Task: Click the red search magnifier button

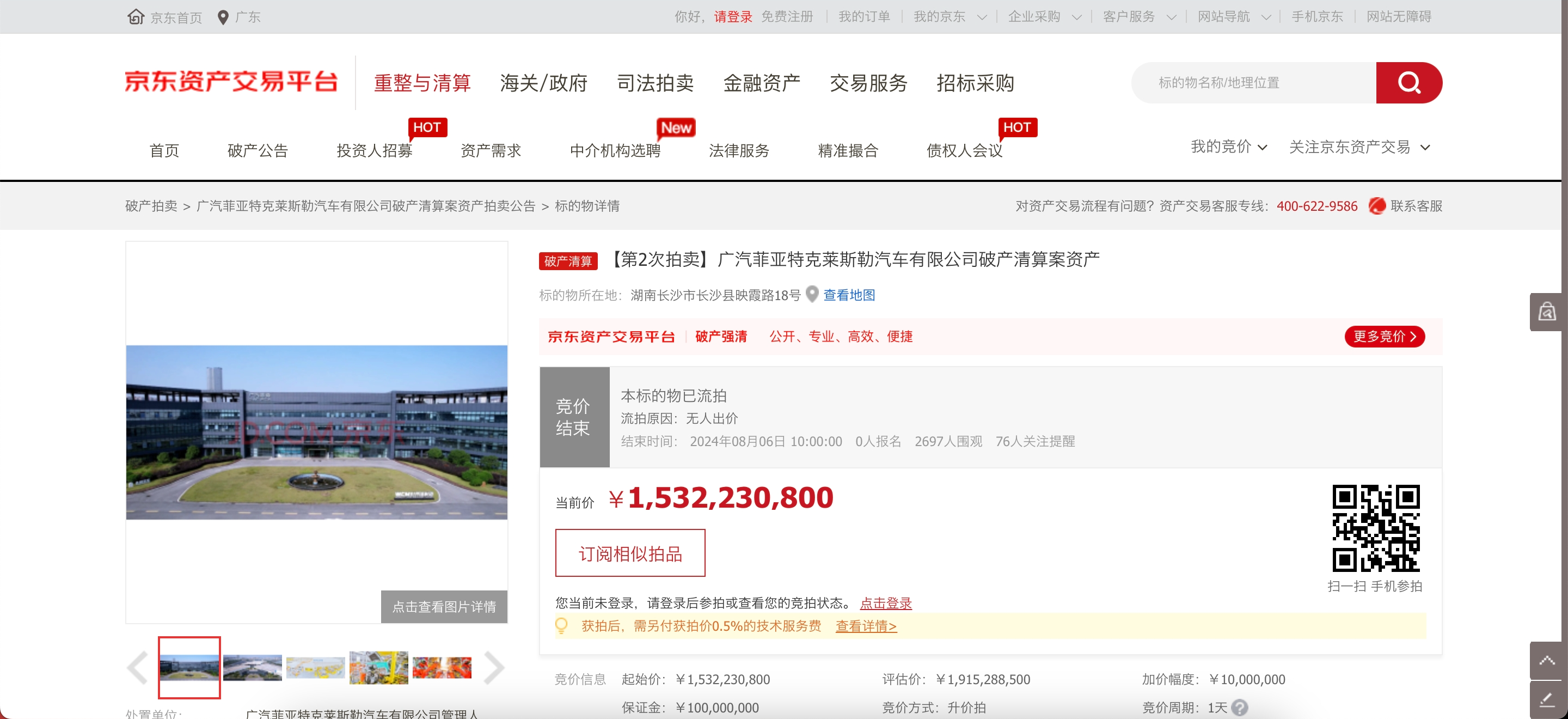Action: tap(1408, 83)
